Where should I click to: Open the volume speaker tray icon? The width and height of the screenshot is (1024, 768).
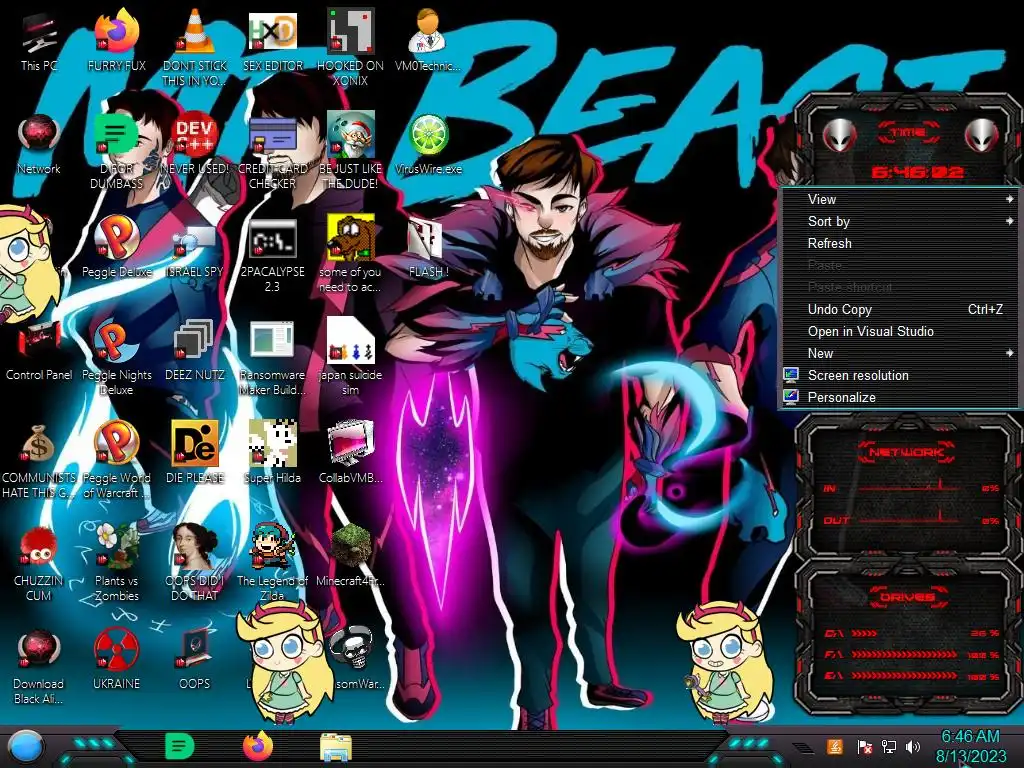(x=913, y=746)
